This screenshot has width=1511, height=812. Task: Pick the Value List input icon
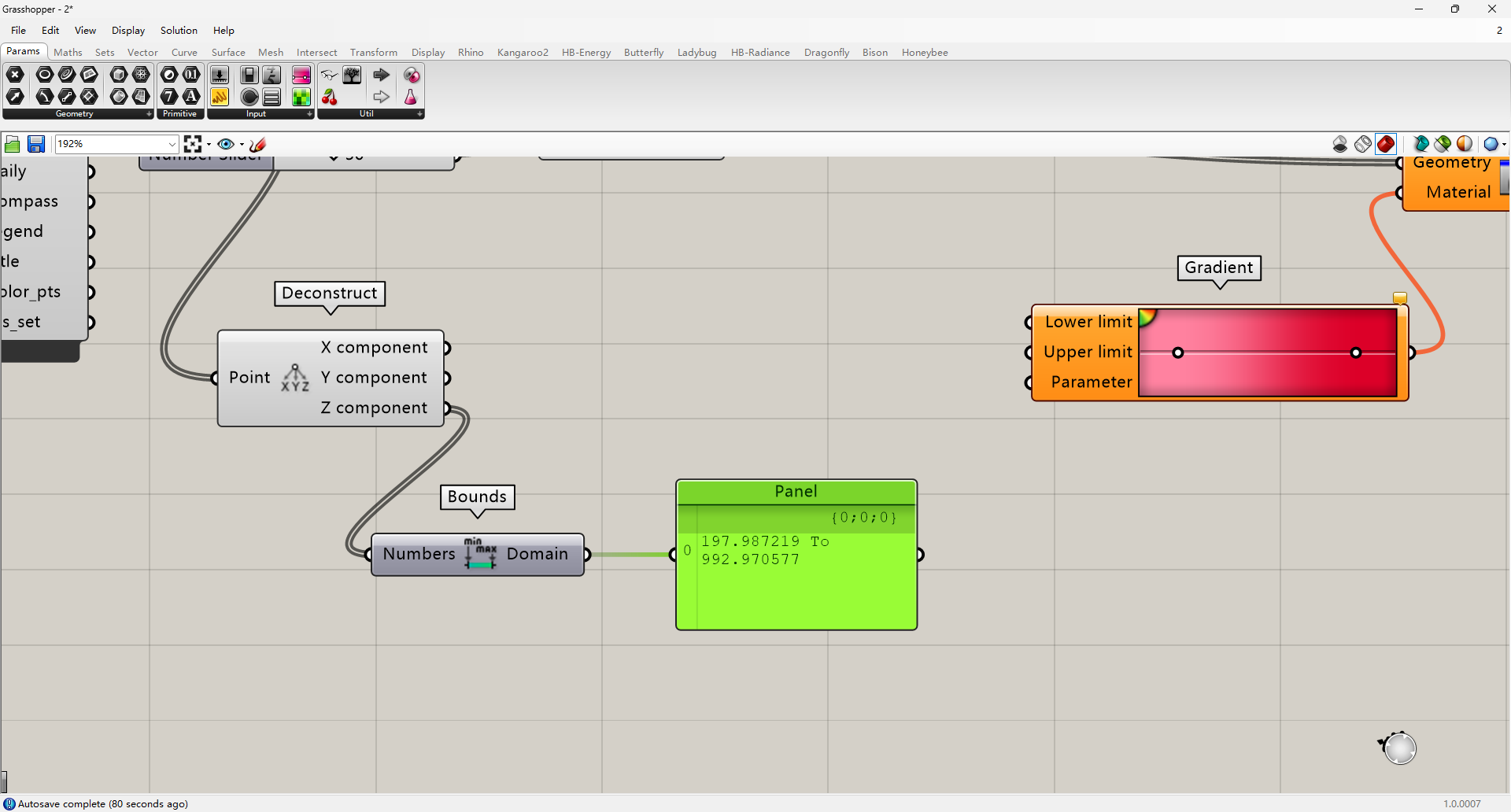[272, 96]
